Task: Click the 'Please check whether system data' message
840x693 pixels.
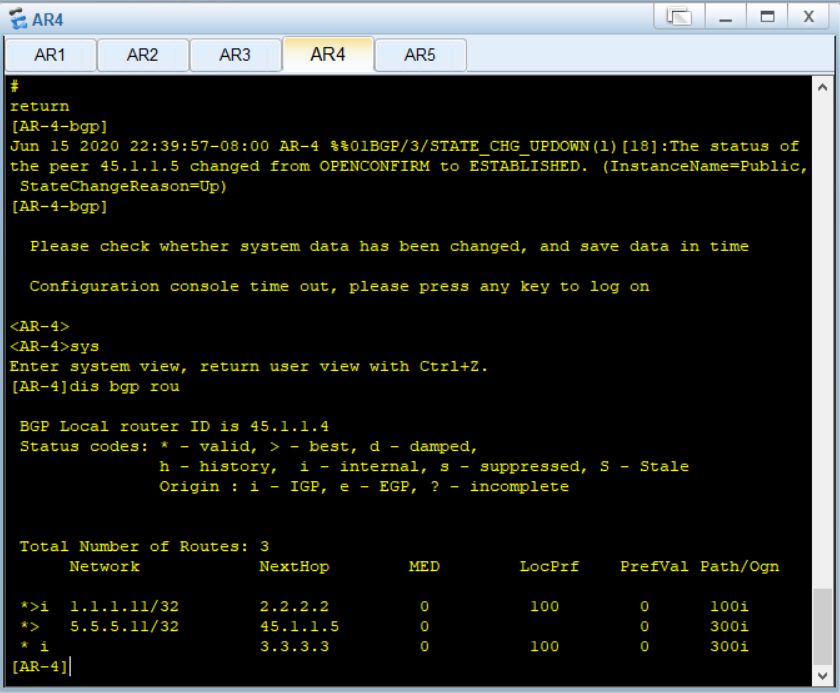Action: pyautogui.click(x=389, y=246)
